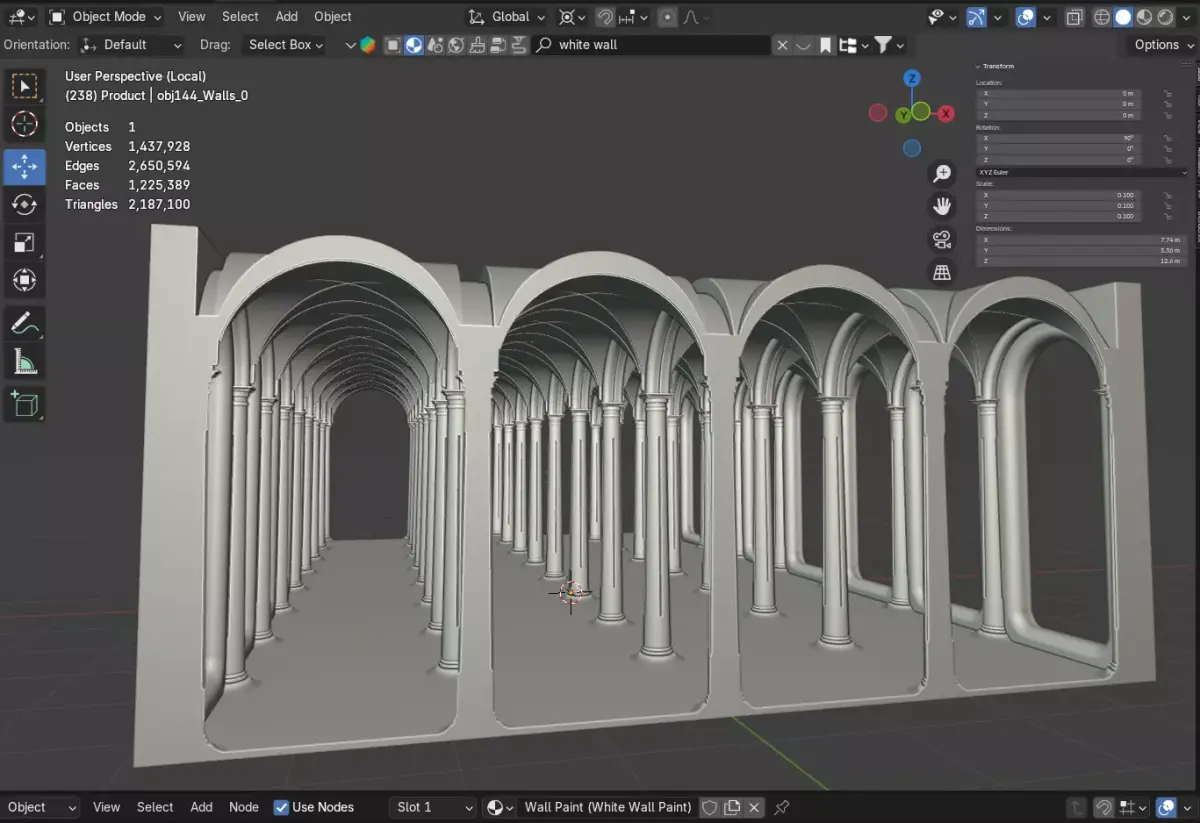This screenshot has height=823, width=1200.
Task: Clear the 'white wall' search with X
Action: 782,45
